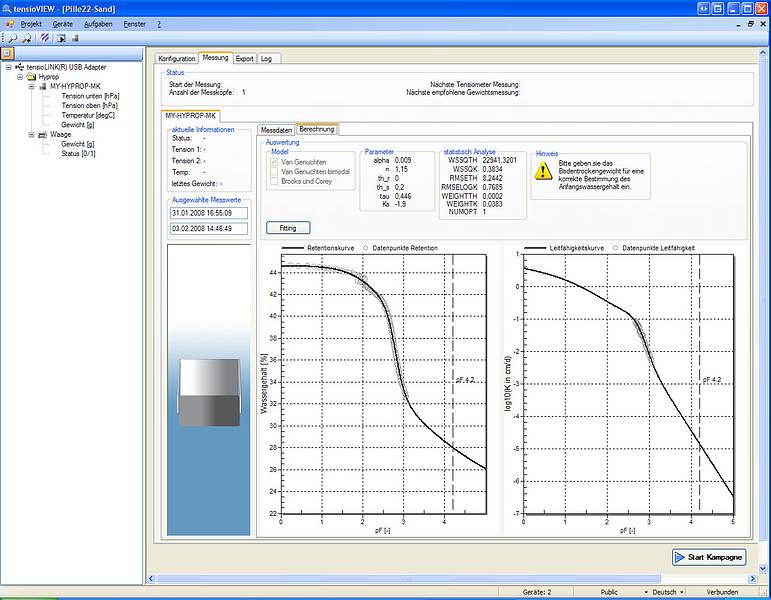Click the Waage scale icon in the tree
Image resolution: width=771 pixels, height=600 pixels.
[x=43, y=134]
